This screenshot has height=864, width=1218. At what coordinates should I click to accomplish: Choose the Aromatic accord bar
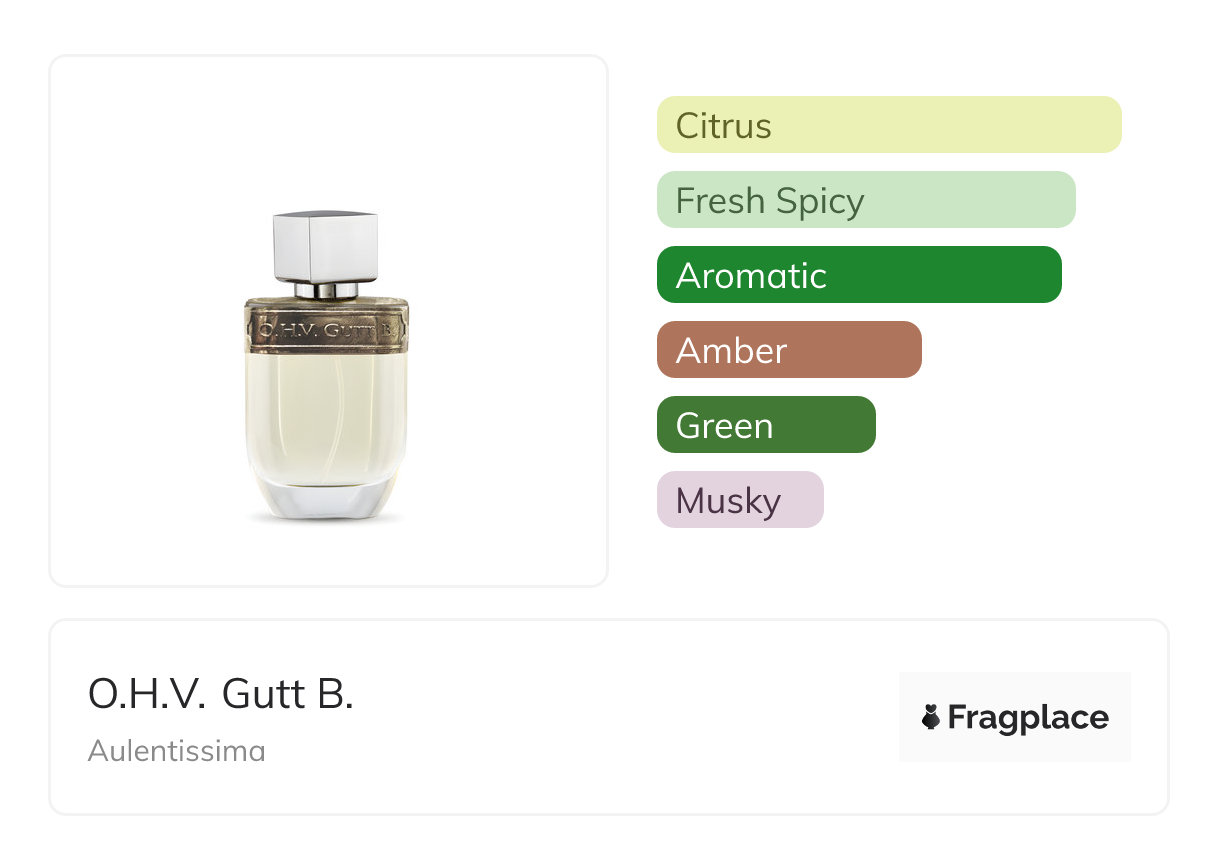pos(858,275)
